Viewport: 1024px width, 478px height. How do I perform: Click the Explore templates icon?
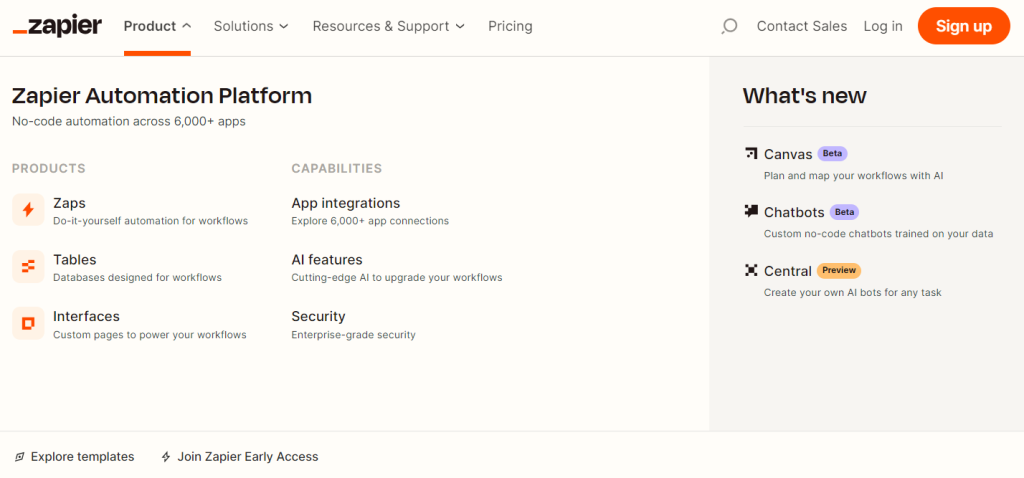[20, 457]
